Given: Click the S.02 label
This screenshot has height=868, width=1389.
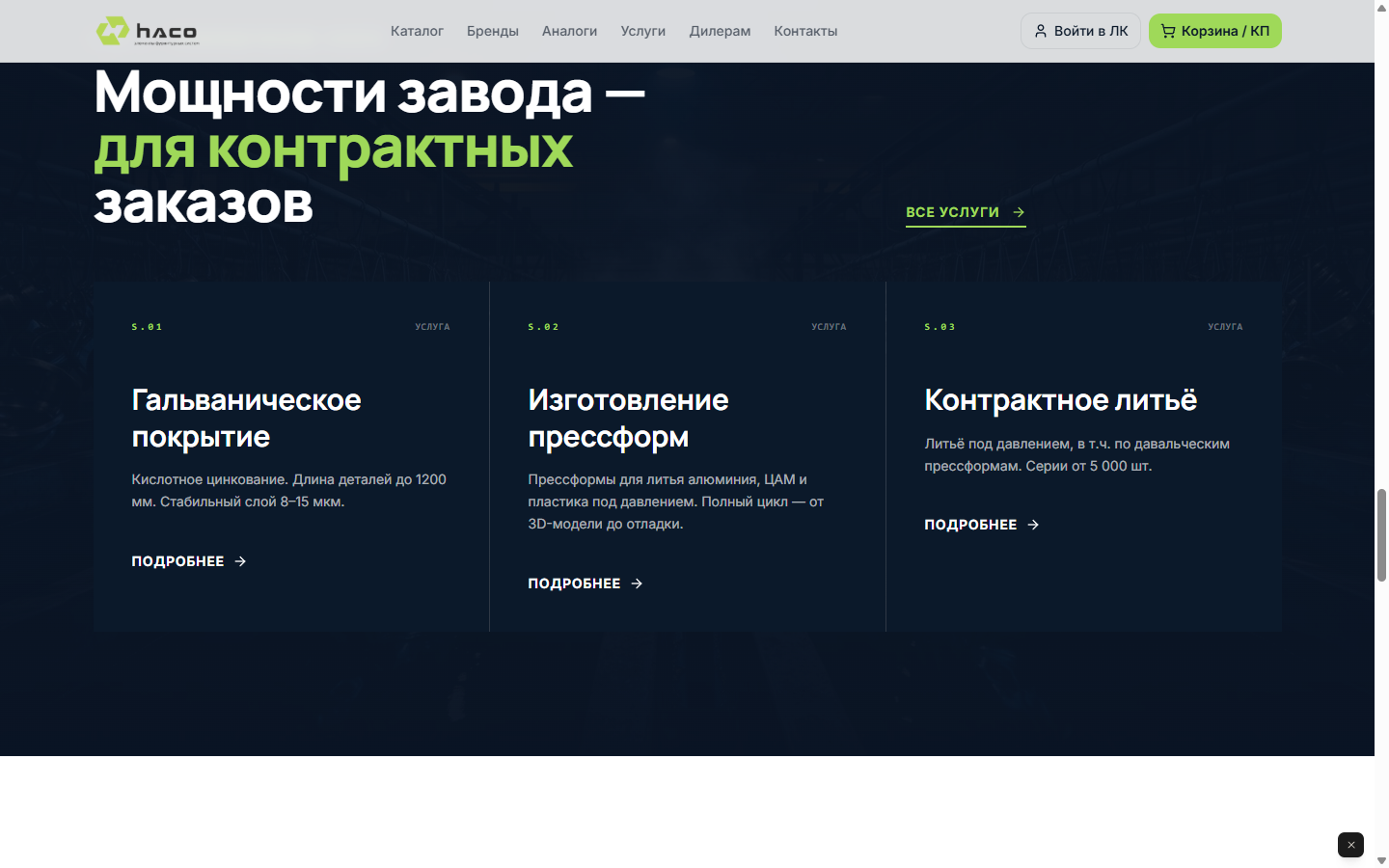Looking at the screenshot, I should tap(543, 327).
